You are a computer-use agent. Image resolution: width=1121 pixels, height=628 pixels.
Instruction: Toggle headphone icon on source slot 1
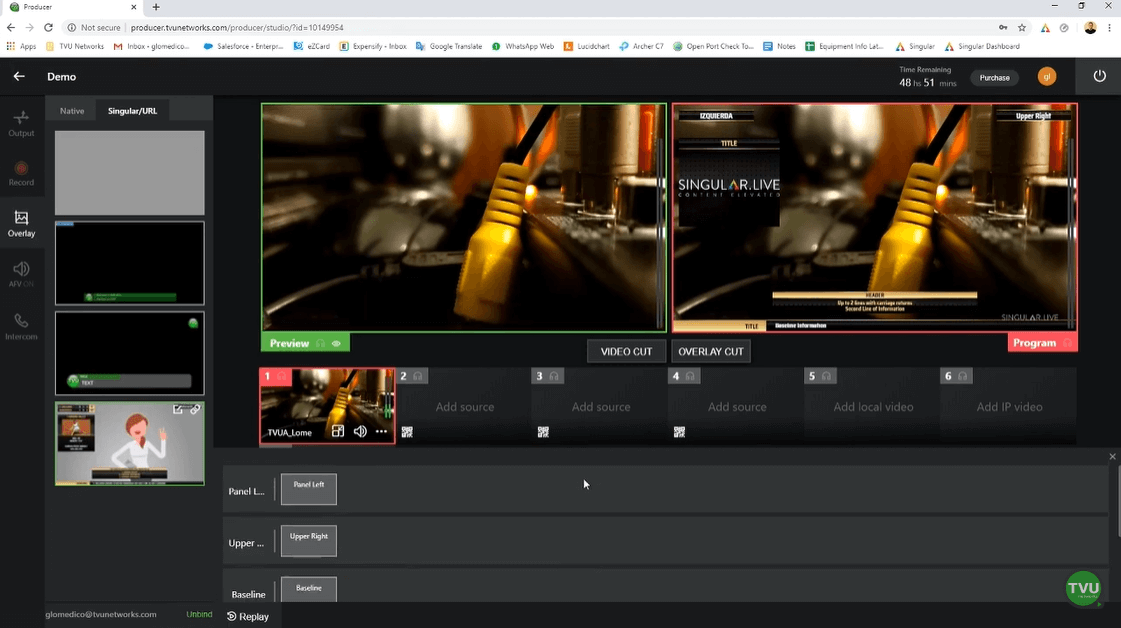282,376
